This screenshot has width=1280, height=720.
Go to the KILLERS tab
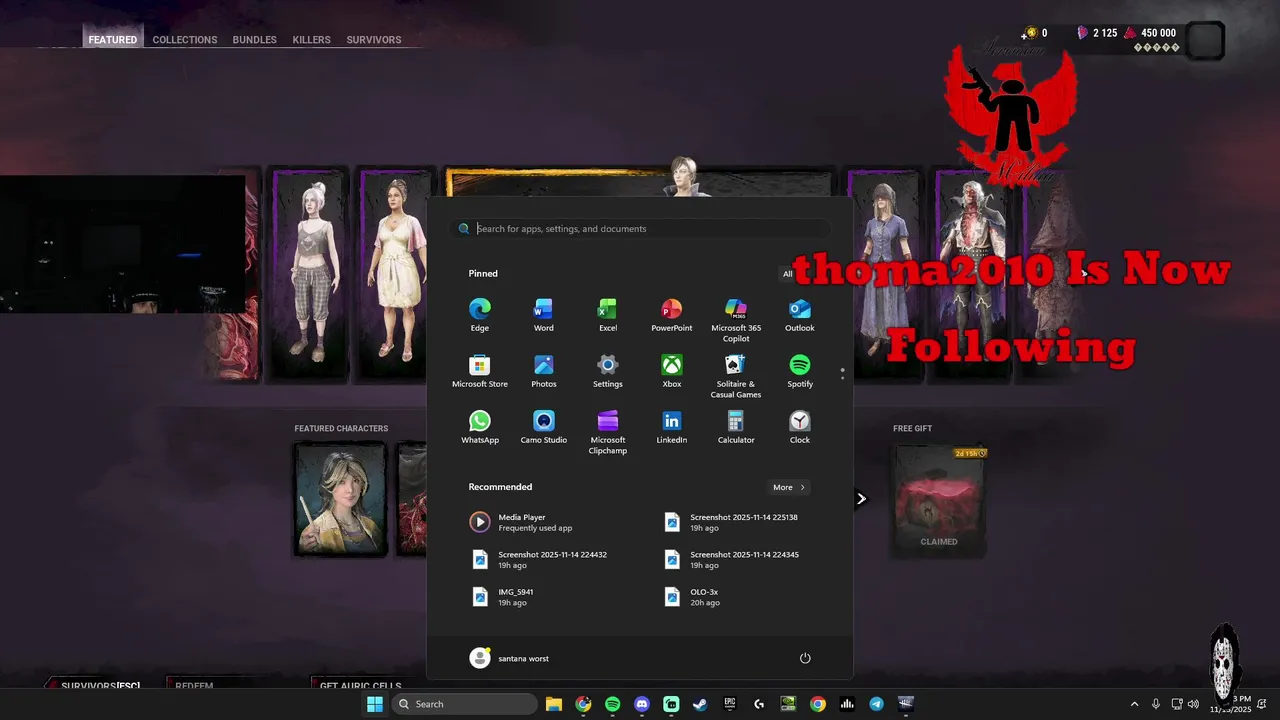(311, 40)
